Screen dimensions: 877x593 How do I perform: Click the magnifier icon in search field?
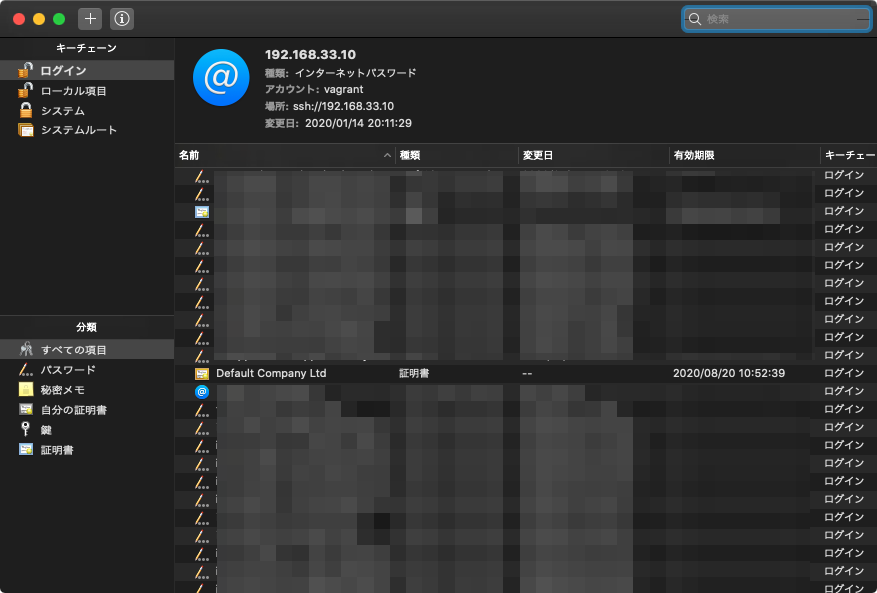click(x=695, y=19)
